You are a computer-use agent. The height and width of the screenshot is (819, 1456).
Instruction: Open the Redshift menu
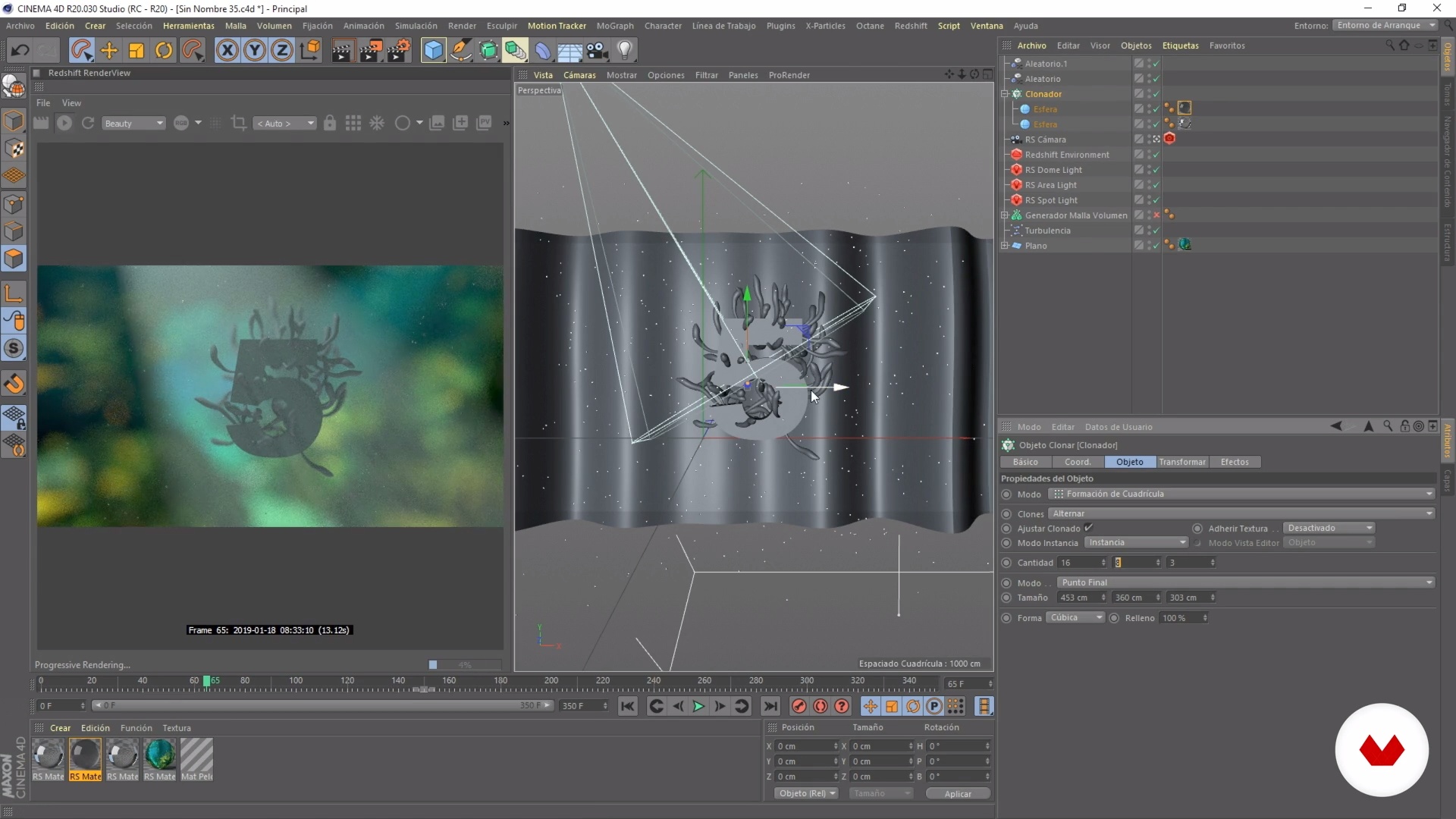coord(910,26)
